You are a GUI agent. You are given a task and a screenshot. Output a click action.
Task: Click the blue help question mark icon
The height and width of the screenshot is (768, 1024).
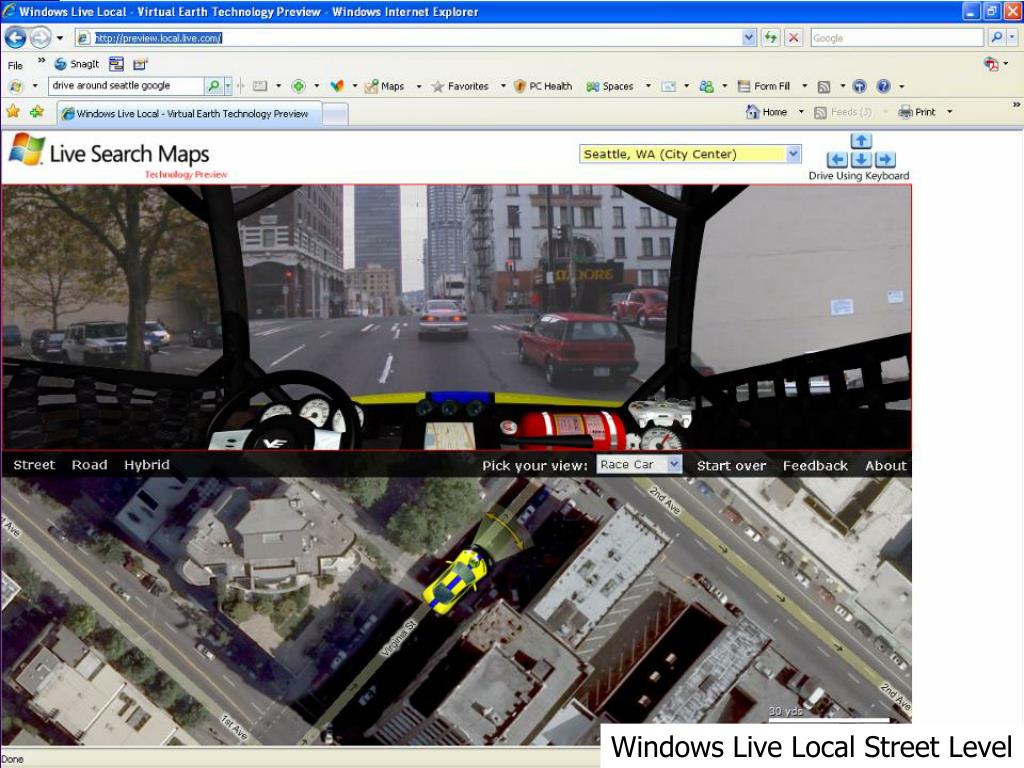click(x=884, y=86)
